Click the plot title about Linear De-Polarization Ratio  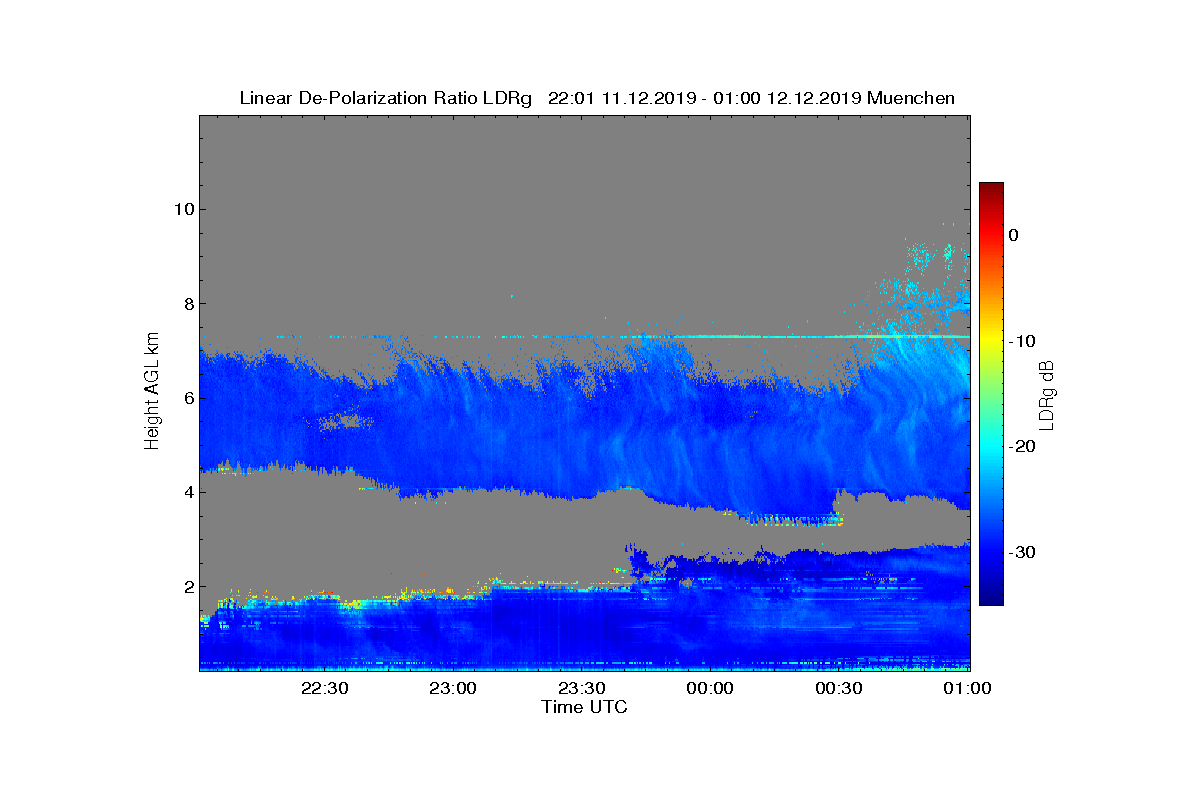[597, 98]
